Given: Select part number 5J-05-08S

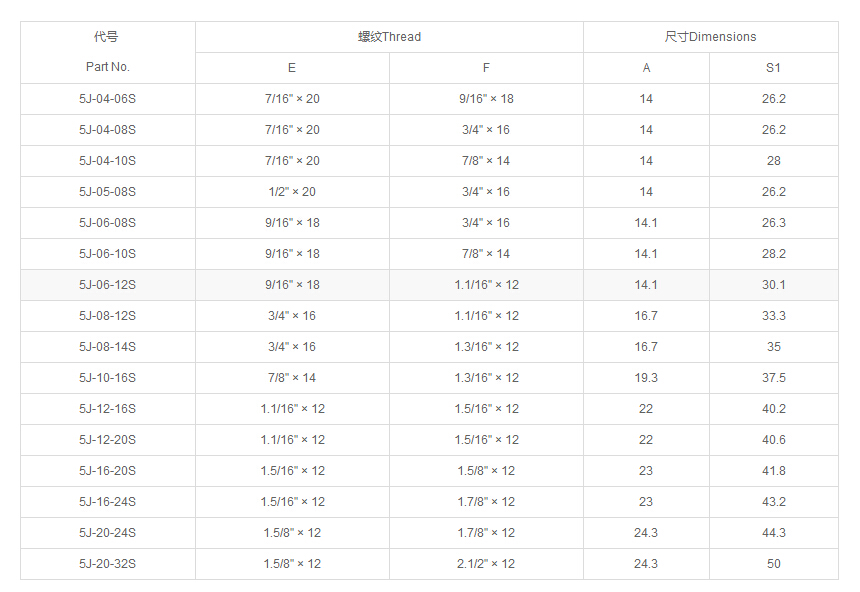Looking at the screenshot, I should coord(107,192).
